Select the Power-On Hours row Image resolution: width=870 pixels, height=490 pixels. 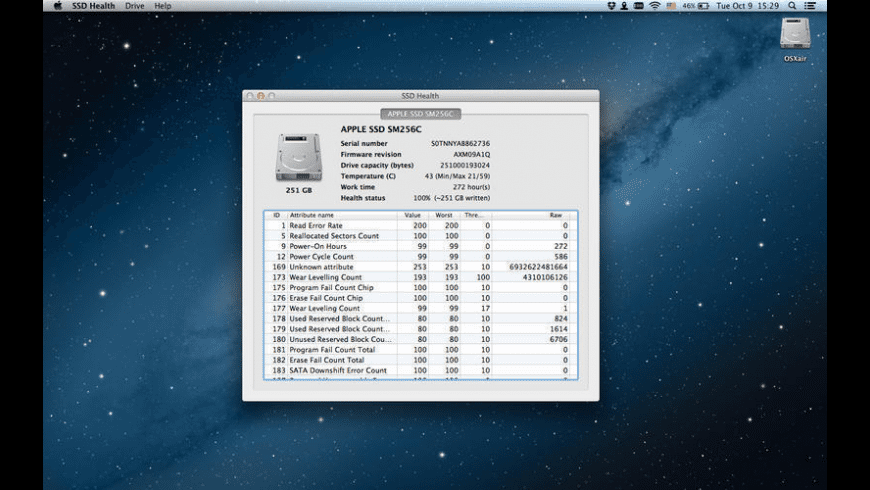[421, 246]
